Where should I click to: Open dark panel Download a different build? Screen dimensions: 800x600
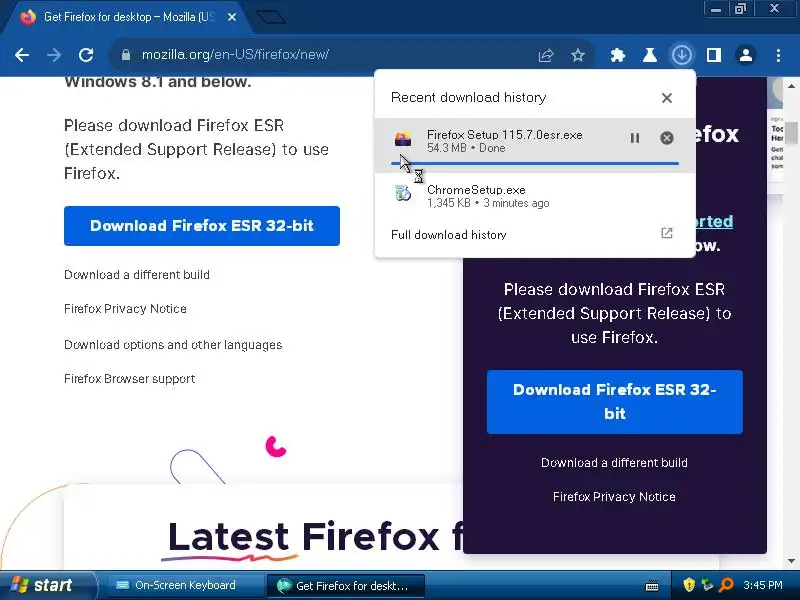coord(614,463)
